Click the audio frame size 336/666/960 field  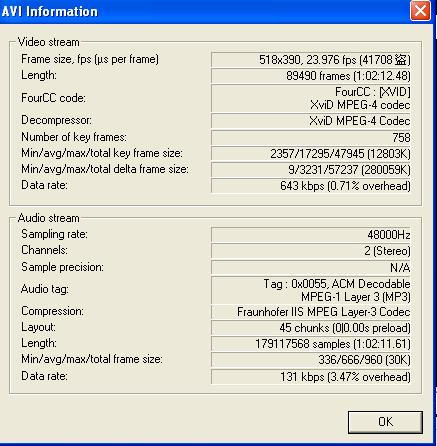coord(311,360)
